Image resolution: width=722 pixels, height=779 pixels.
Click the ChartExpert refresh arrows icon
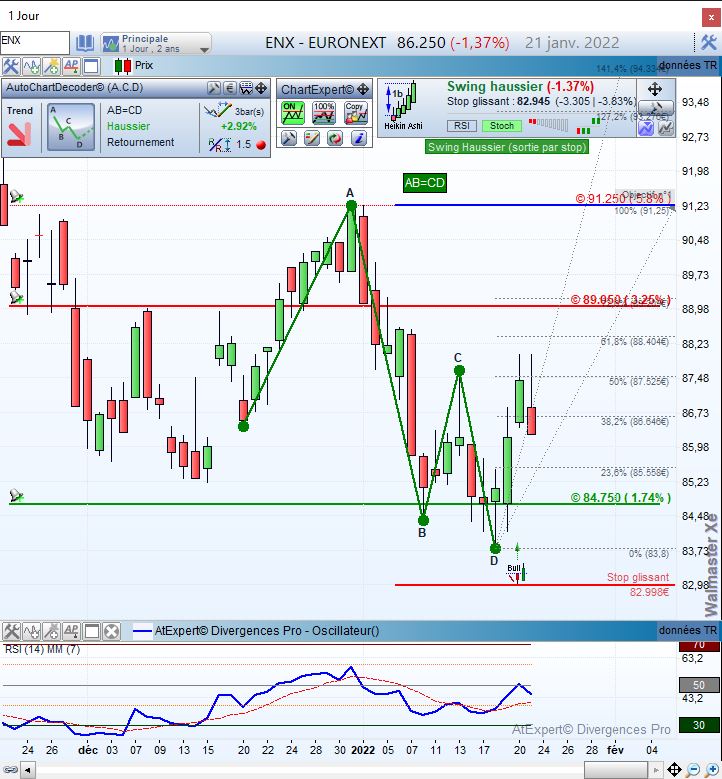335,138
